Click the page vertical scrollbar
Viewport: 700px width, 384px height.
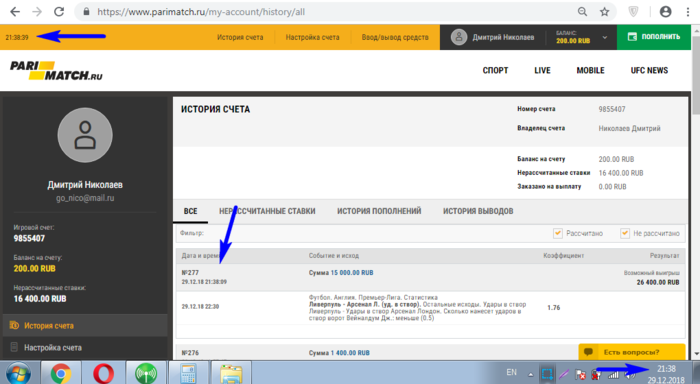pos(696,192)
